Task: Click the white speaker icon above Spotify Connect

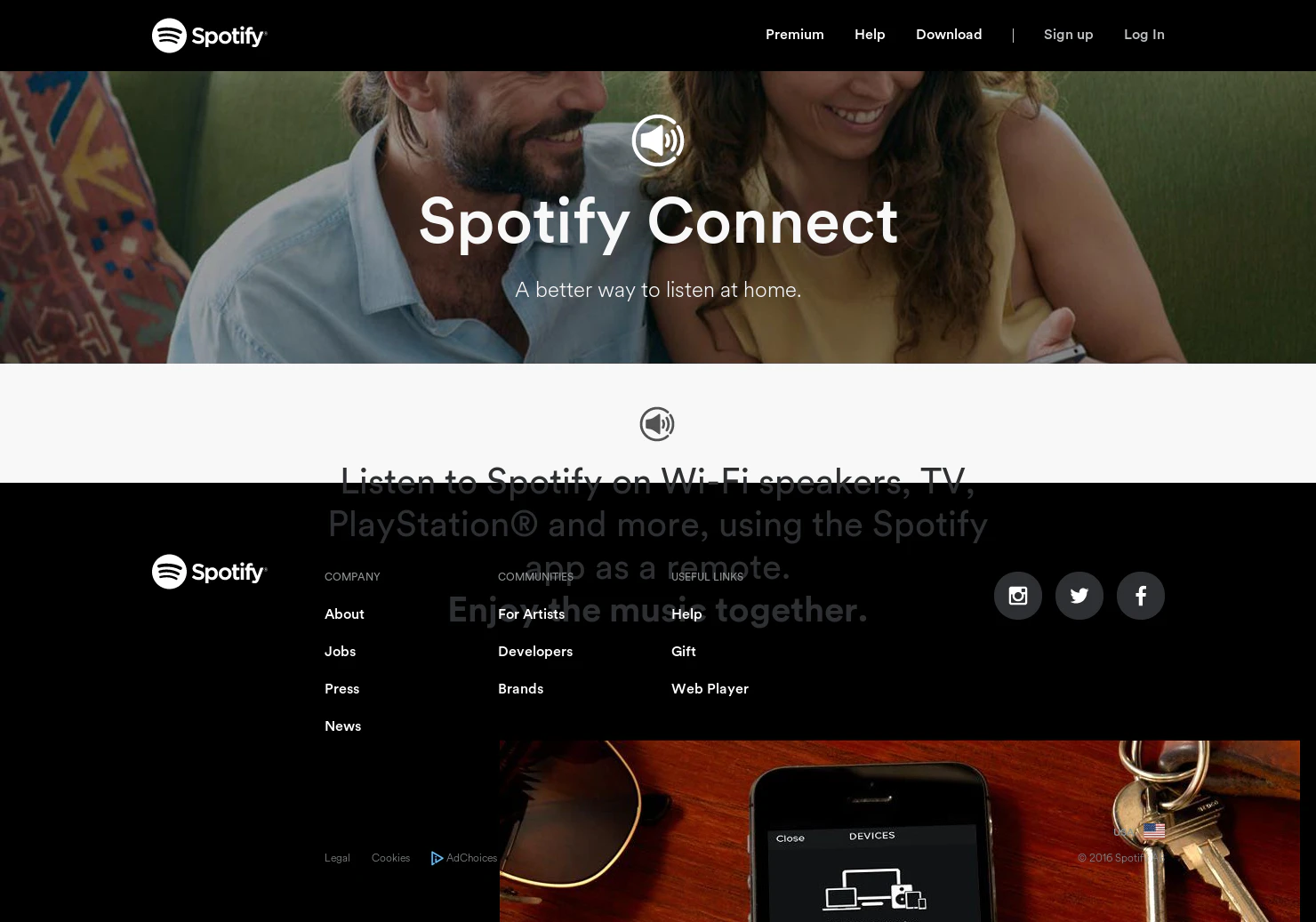Action: (x=658, y=140)
